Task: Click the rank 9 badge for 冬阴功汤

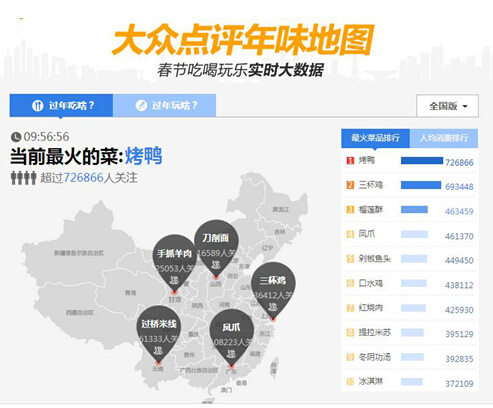Action: point(350,357)
